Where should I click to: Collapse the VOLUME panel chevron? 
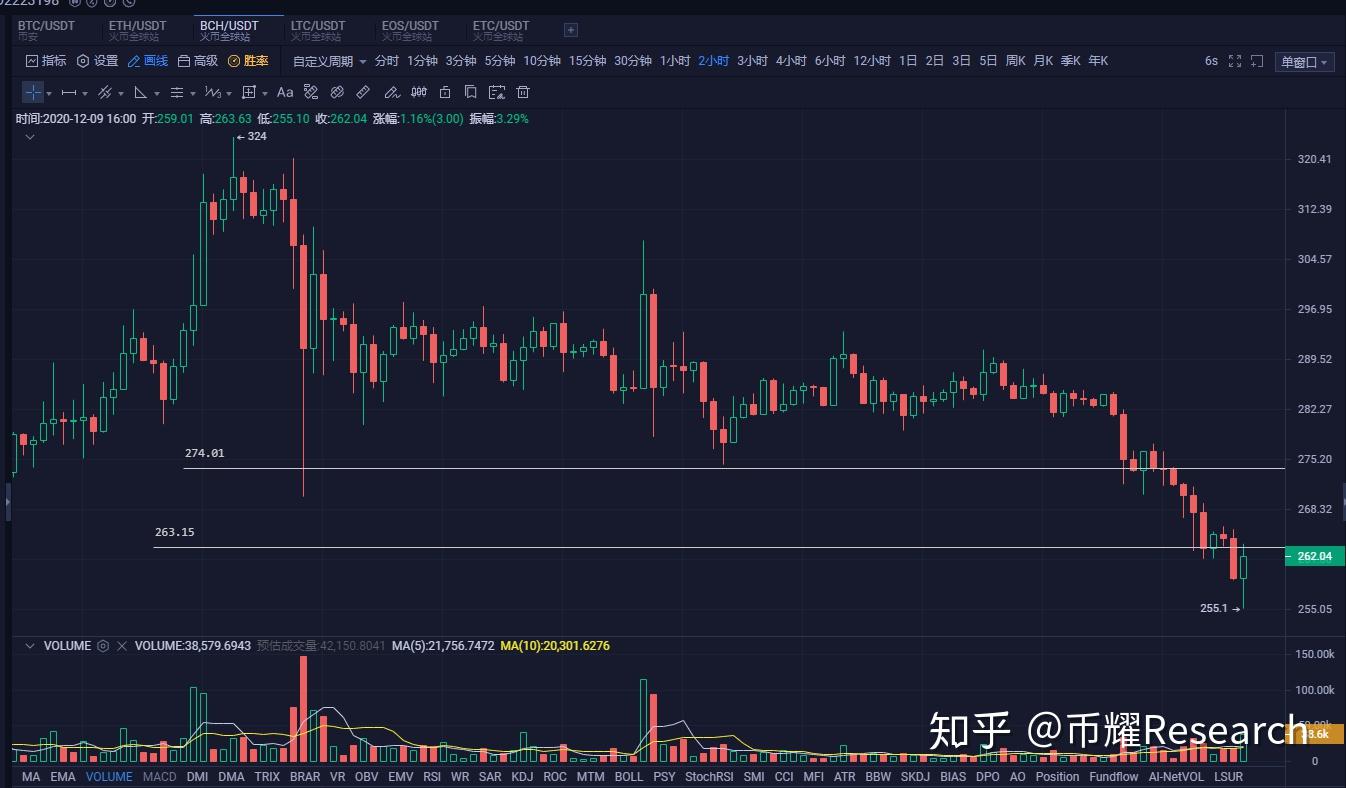click(x=30, y=646)
